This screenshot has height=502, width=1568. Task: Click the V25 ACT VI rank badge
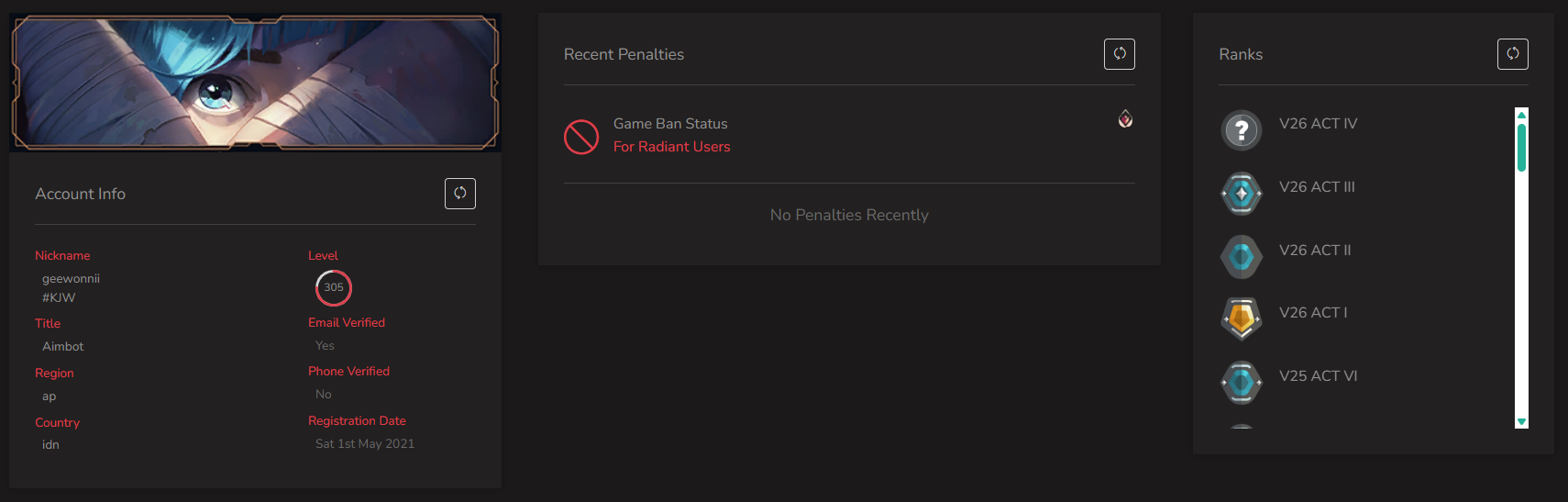[1242, 383]
